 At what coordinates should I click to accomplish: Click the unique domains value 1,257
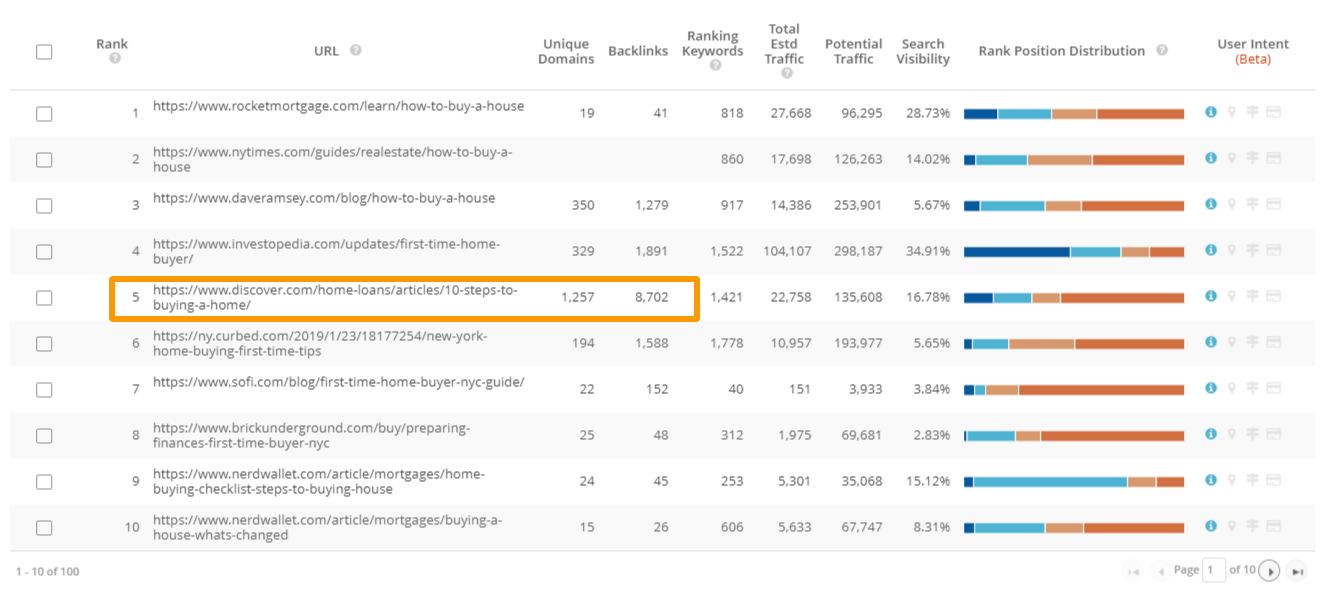(x=578, y=298)
